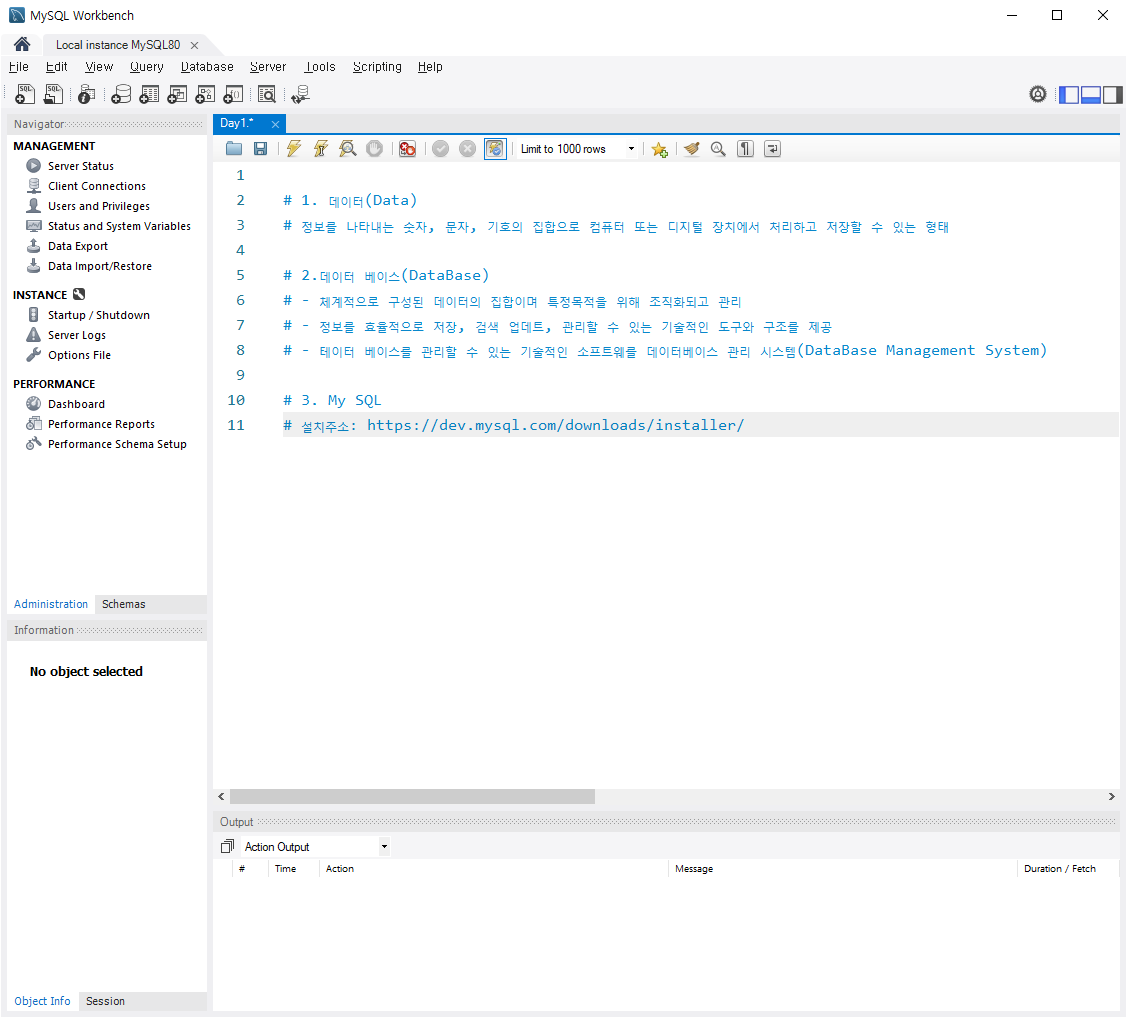Open Status and System Variables
Image resolution: width=1127 pixels, height=1018 pixels.
click(119, 226)
